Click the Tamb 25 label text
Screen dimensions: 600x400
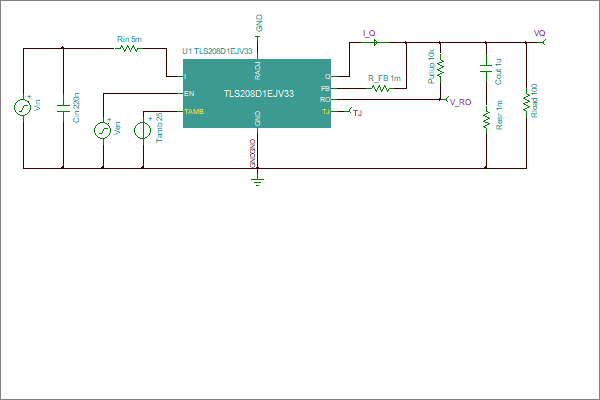[160, 127]
